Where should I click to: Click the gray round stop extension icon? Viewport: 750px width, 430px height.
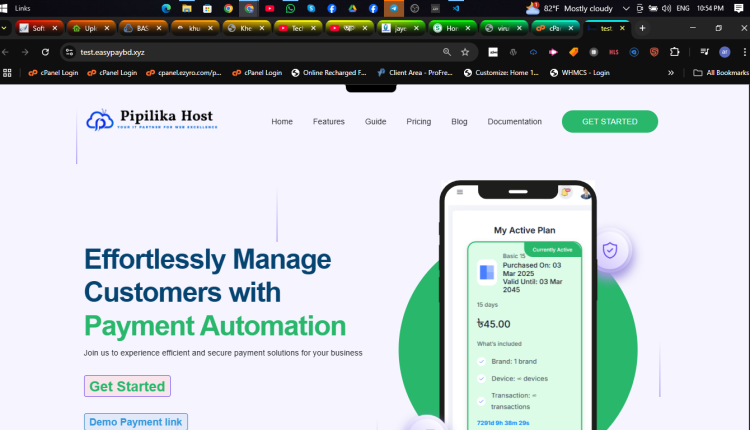[x=594, y=52]
